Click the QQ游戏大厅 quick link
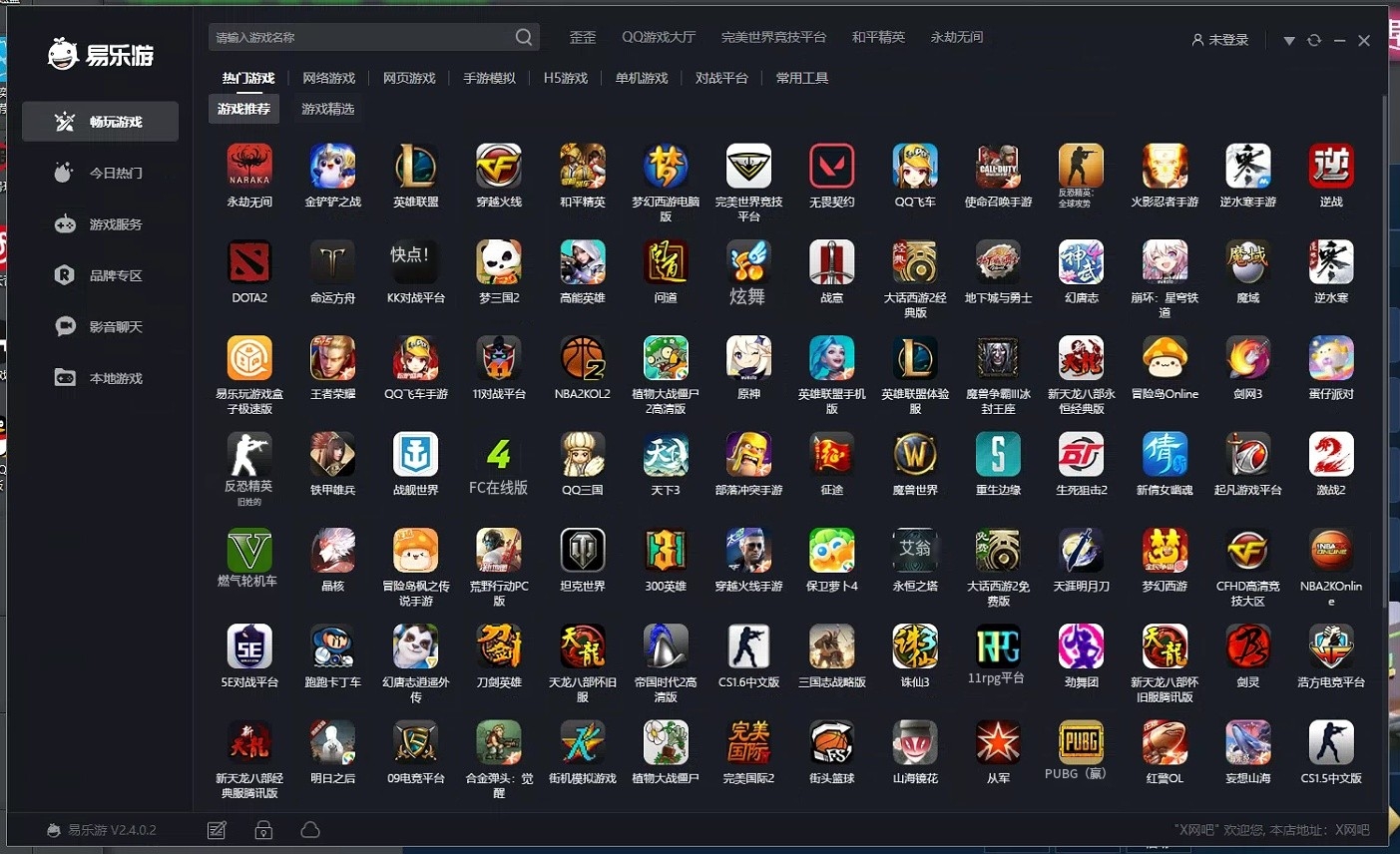The image size is (1400, 854). 659,37
